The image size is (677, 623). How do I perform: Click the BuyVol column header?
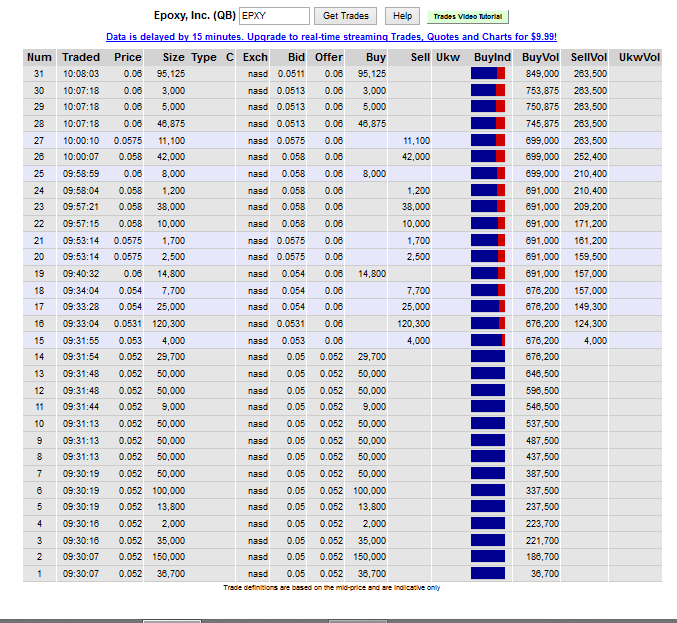coord(540,57)
